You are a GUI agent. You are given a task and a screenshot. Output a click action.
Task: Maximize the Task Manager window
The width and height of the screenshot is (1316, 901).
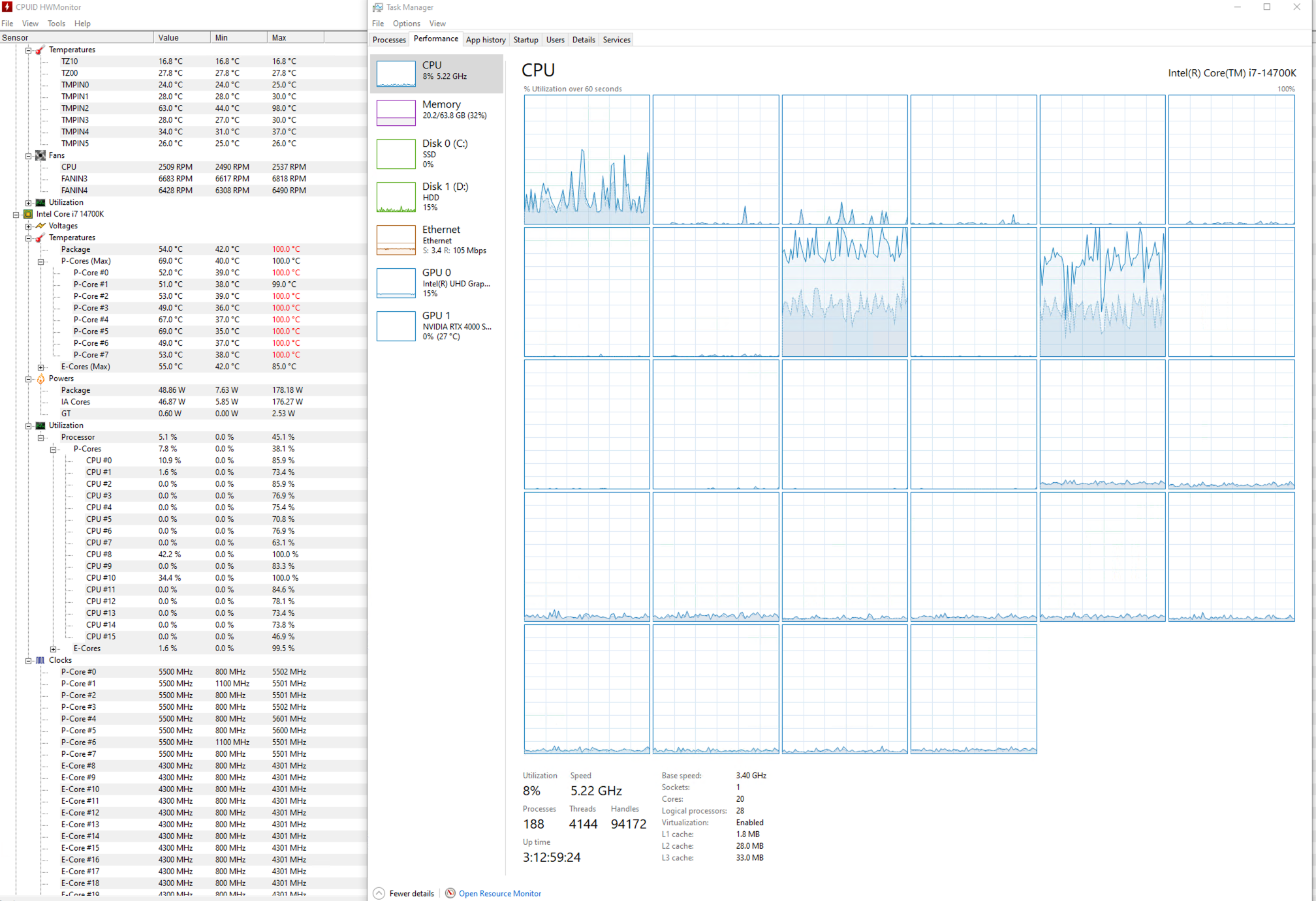click(x=1267, y=7)
